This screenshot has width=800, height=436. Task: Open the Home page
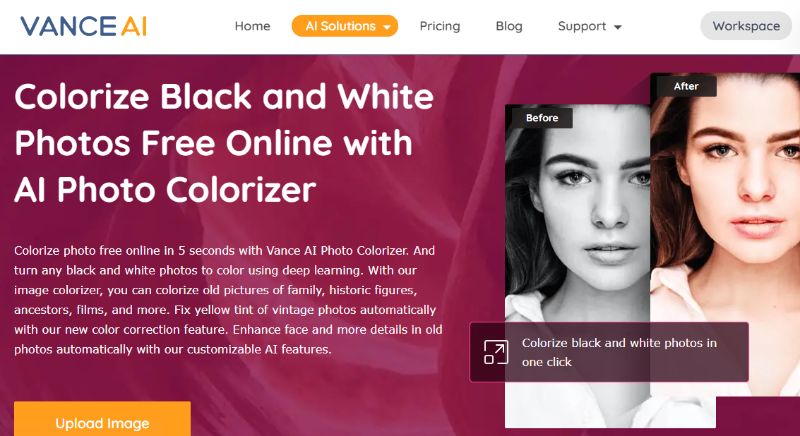[252, 26]
